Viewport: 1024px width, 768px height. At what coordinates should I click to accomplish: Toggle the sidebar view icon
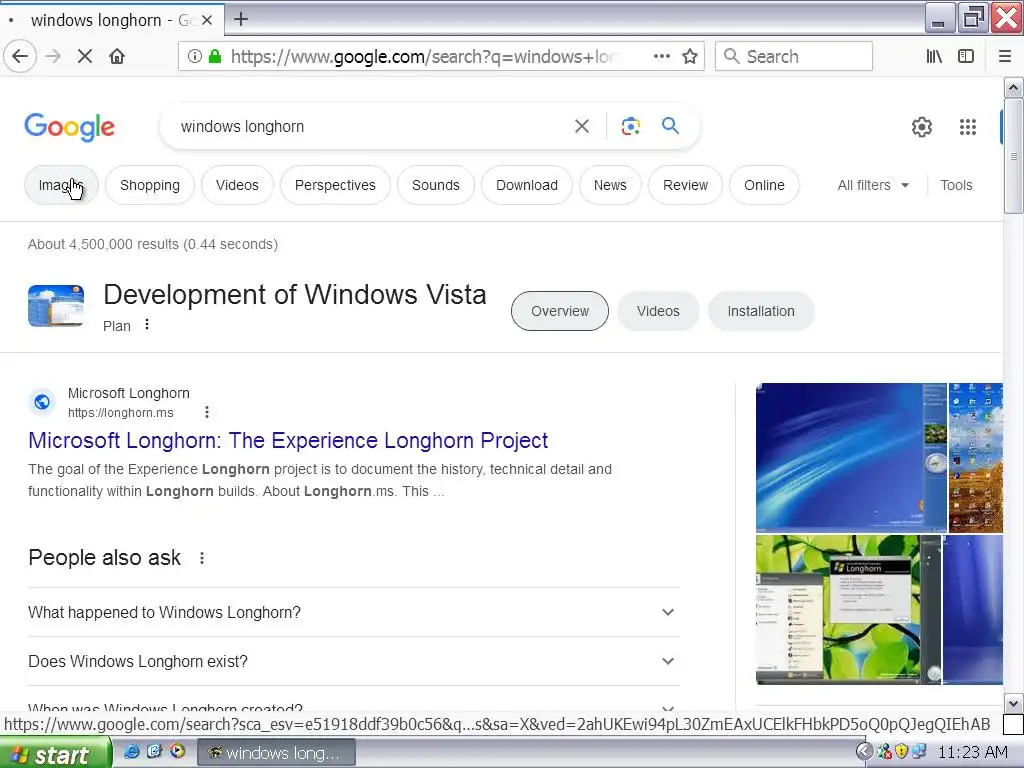click(x=966, y=56)
